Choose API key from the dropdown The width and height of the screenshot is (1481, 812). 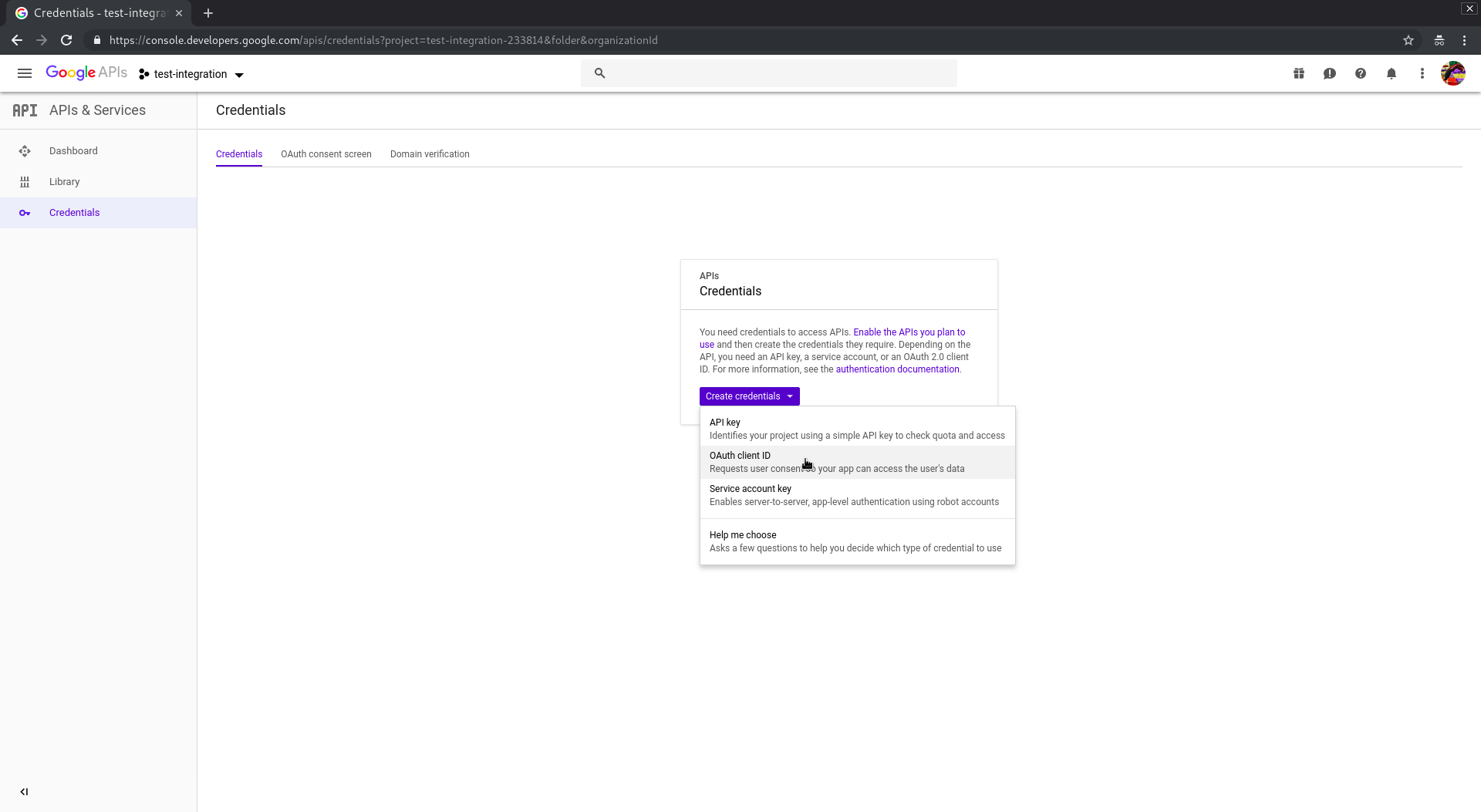tap(856, 429)
